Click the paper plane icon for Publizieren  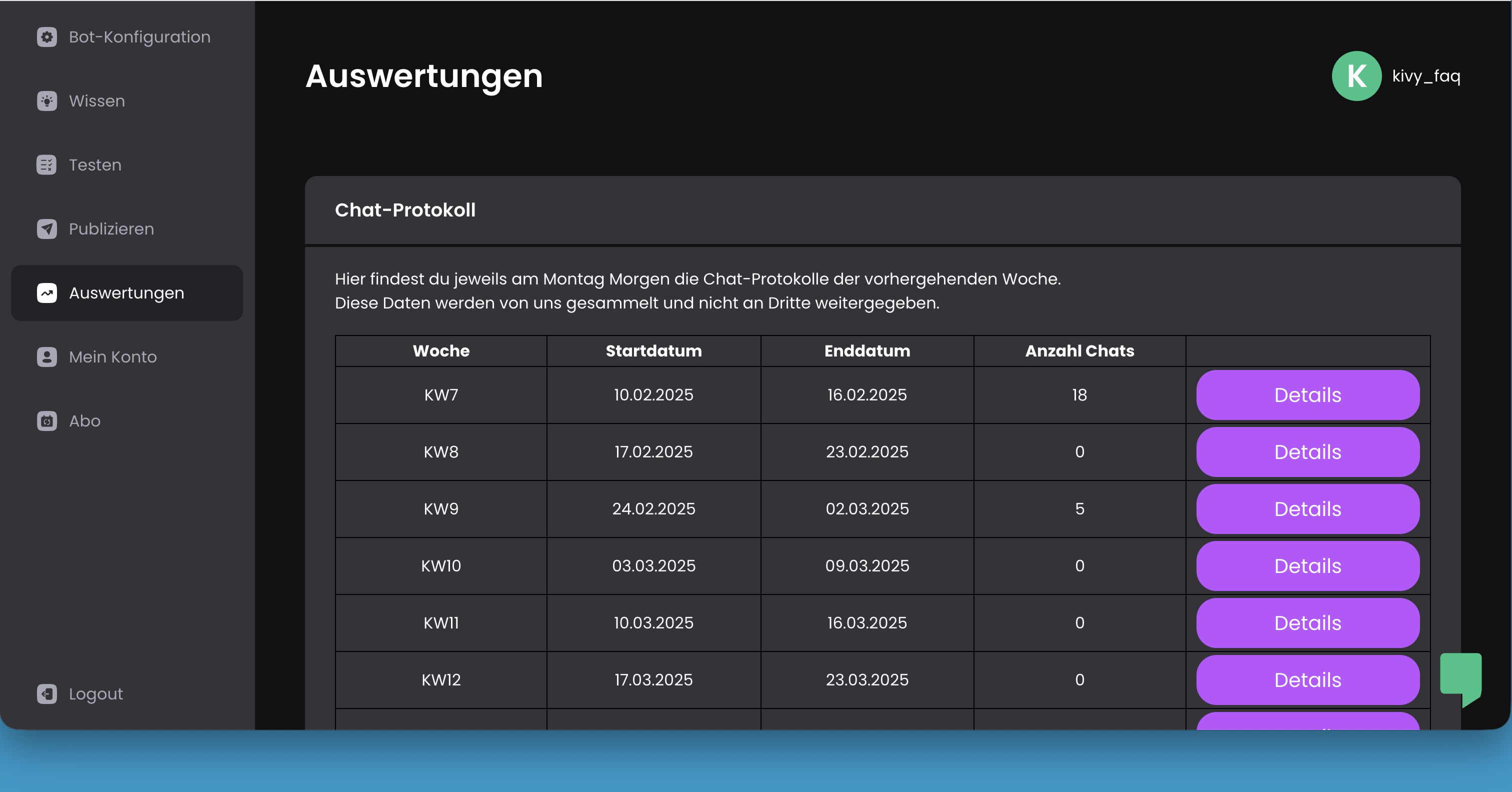pos(46,229)
